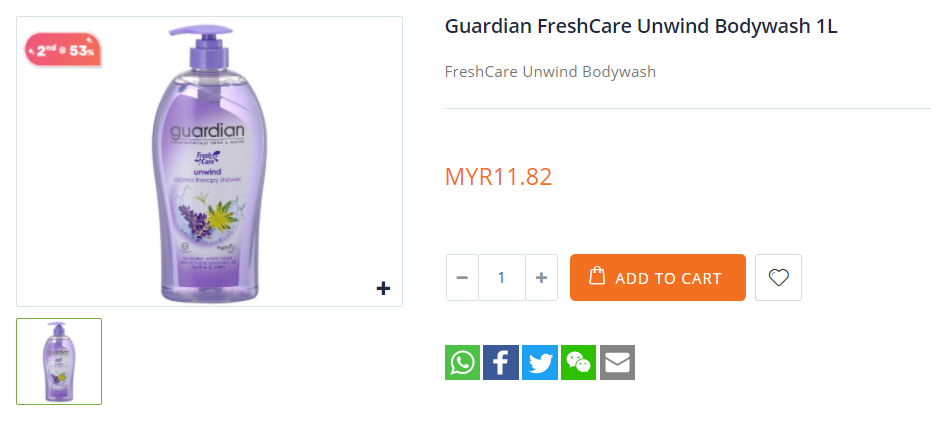Click the Twitter share icon

pos(540,362)
